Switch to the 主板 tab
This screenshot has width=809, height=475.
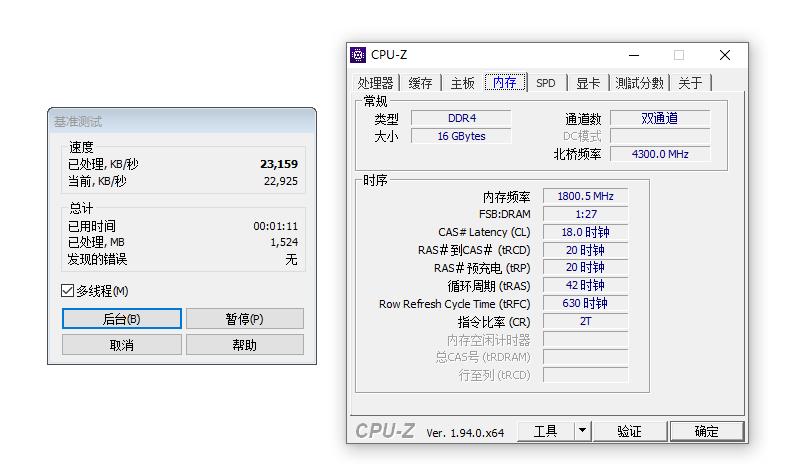tap(462, 83)
